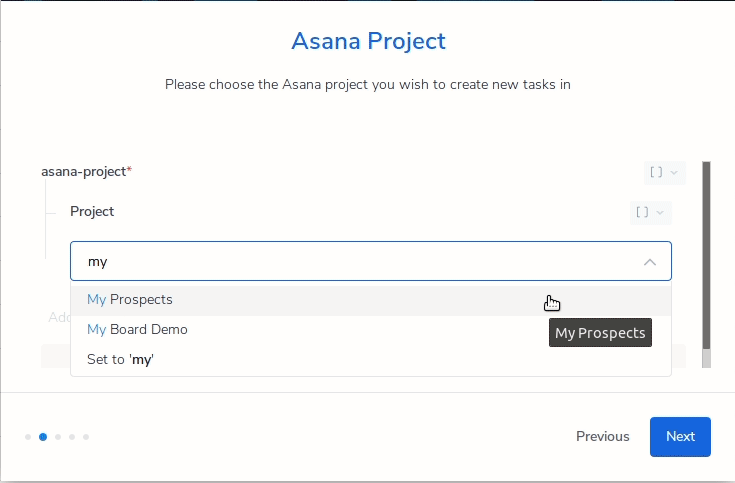Viewport: 735px width, 483px height.
Task: Open the asana-project type selector dropdown
Action: [664, 172]
